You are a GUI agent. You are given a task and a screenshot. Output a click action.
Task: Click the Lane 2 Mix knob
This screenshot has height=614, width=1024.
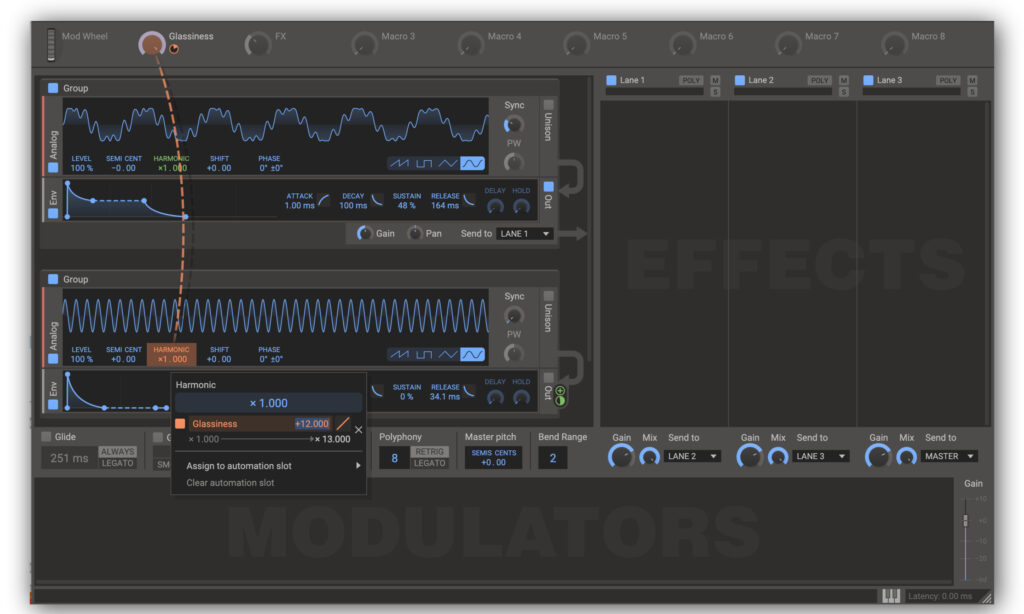(x=777, y=457)
